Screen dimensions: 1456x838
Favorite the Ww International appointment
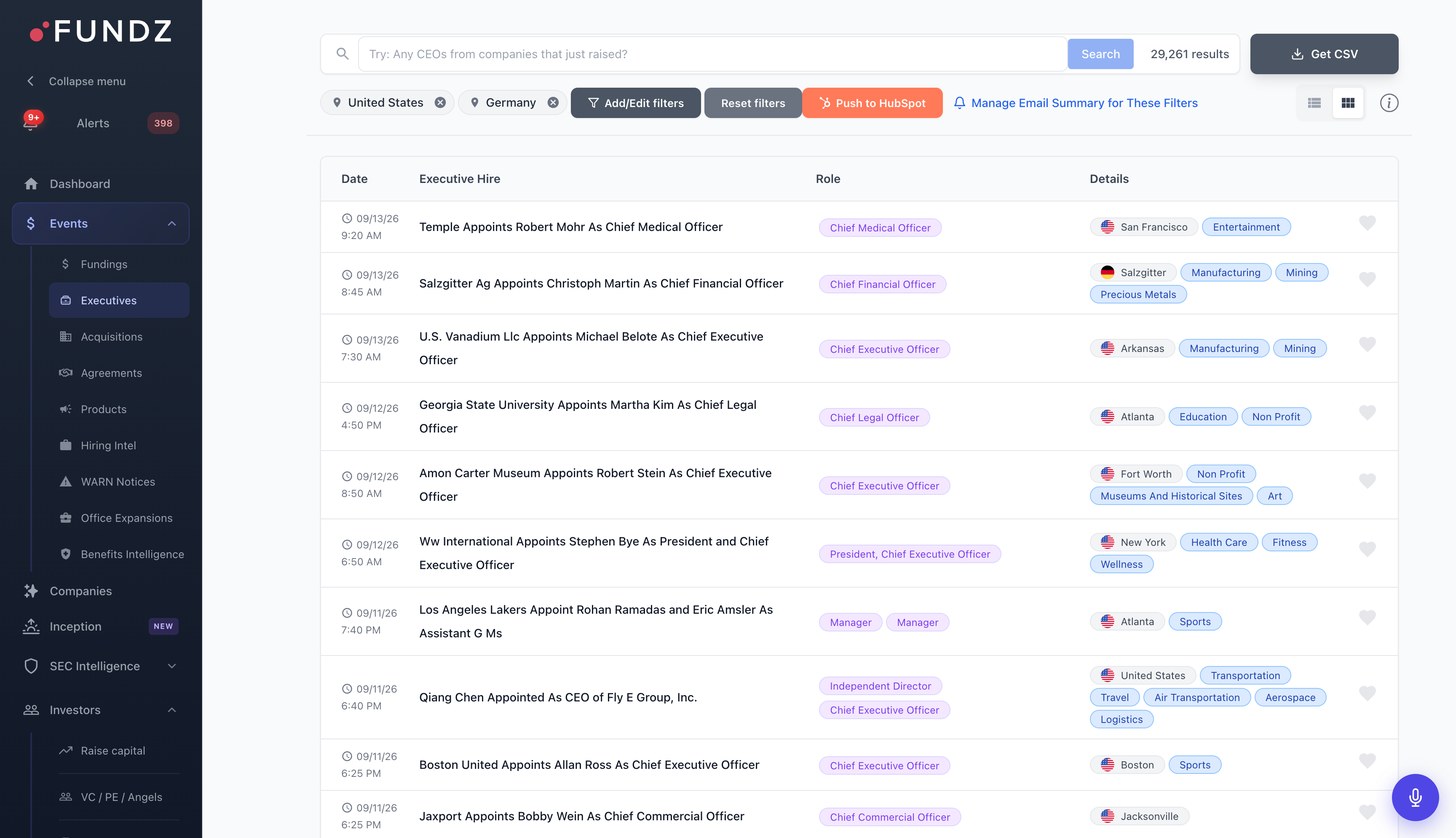(1367, 549)
